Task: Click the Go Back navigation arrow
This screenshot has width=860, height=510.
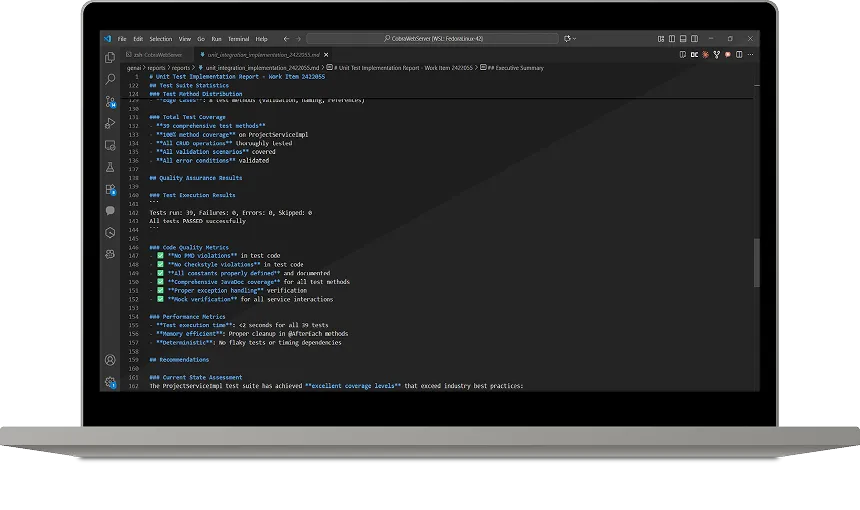Action: click(x=287, y=39)
